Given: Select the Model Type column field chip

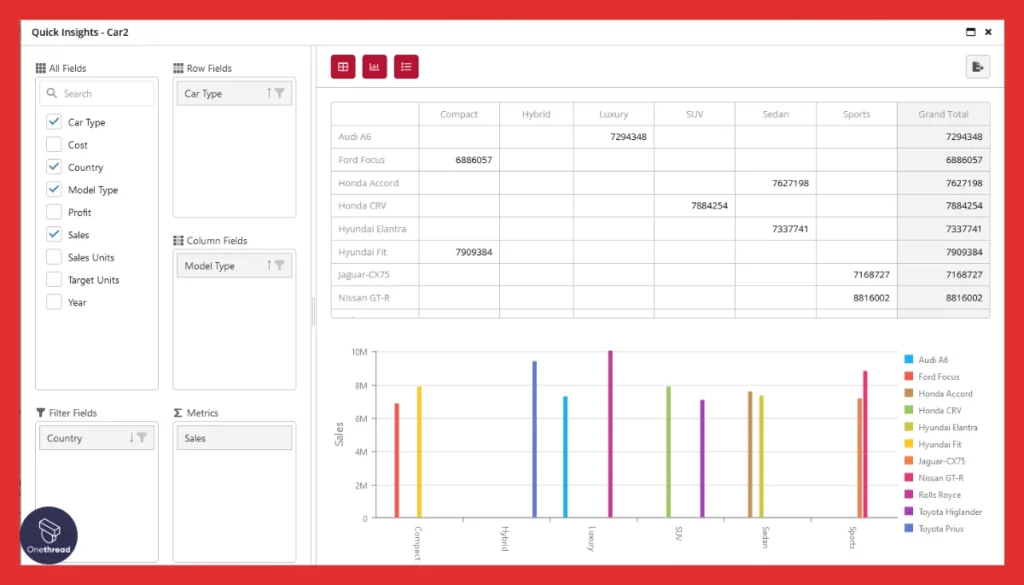Looking at the screenshot, I should (234, 266).
